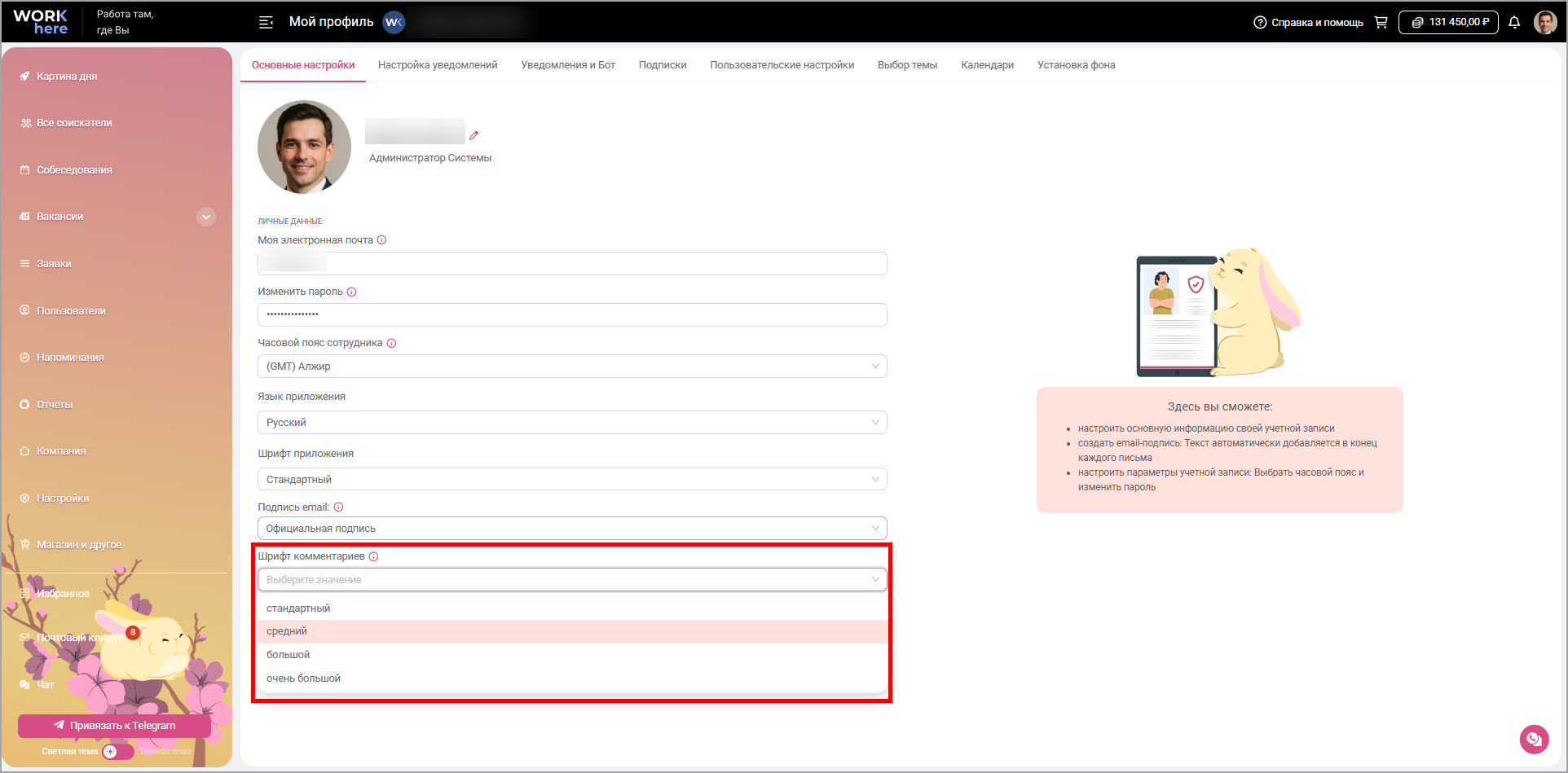Switch to Установка фона tab
This screenshot has height=773, width=1568.
point(1076,65)
